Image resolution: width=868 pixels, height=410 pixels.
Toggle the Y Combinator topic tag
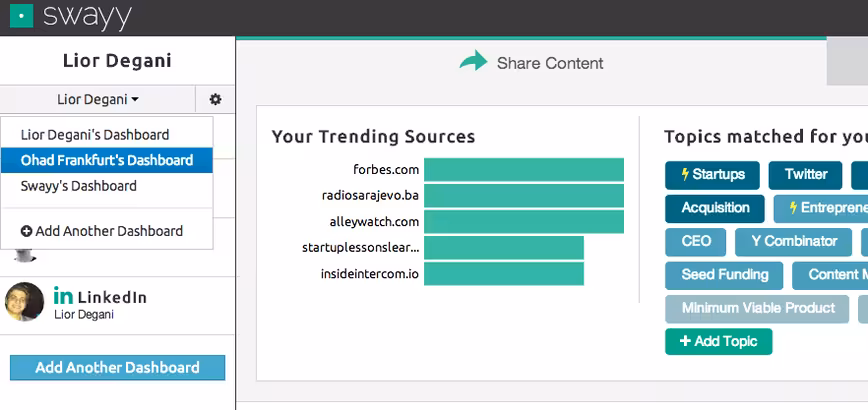coord(793,242)
